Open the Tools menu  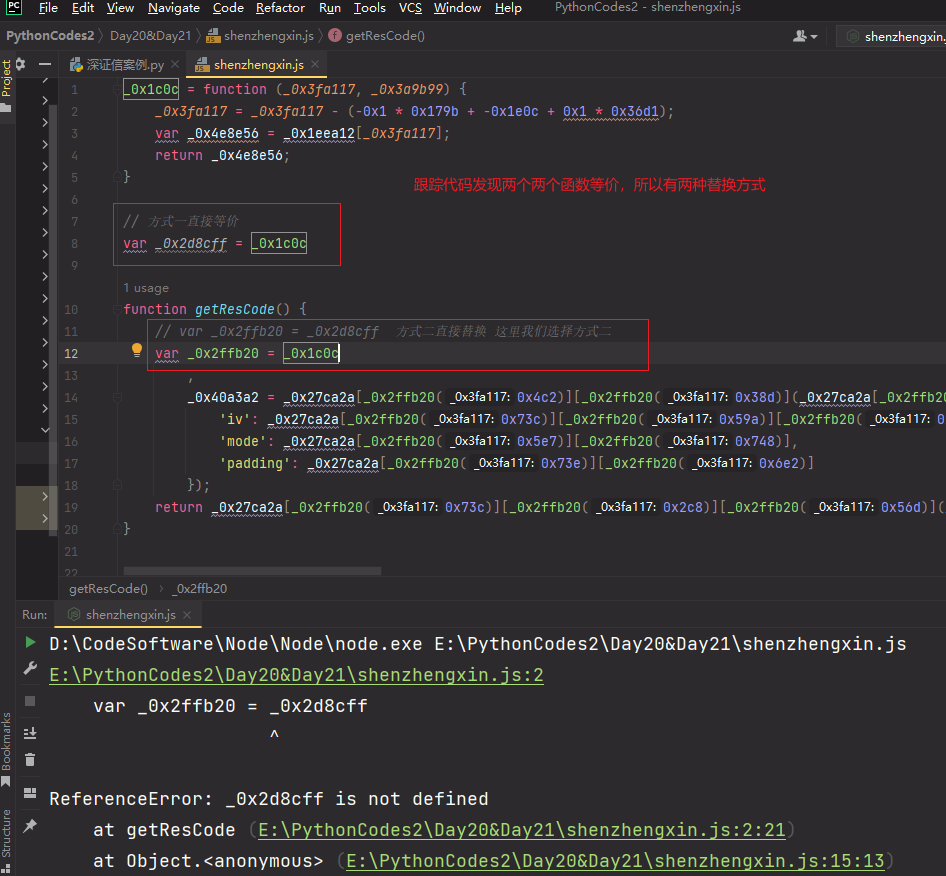369,8
